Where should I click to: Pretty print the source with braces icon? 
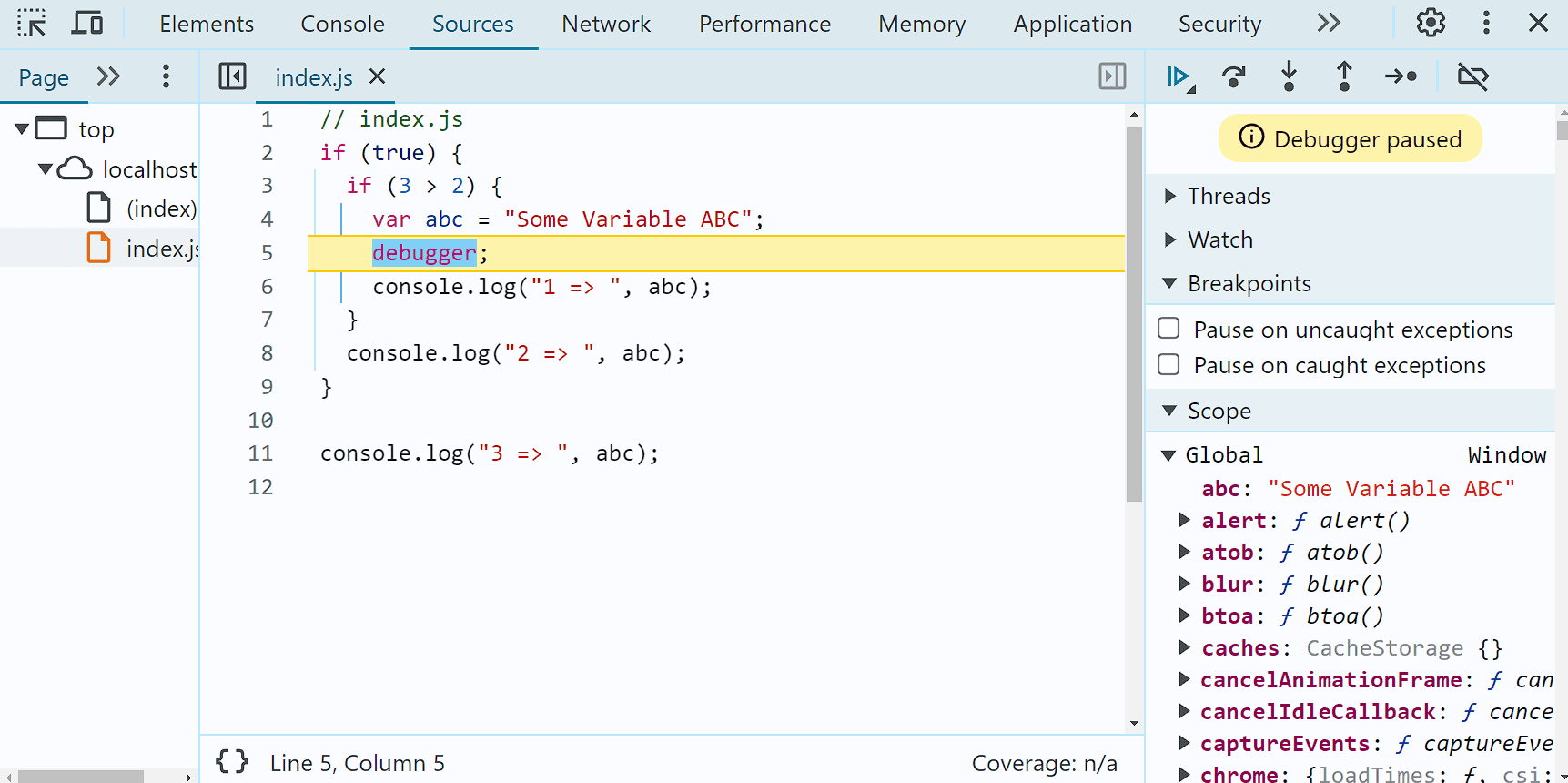232,761
